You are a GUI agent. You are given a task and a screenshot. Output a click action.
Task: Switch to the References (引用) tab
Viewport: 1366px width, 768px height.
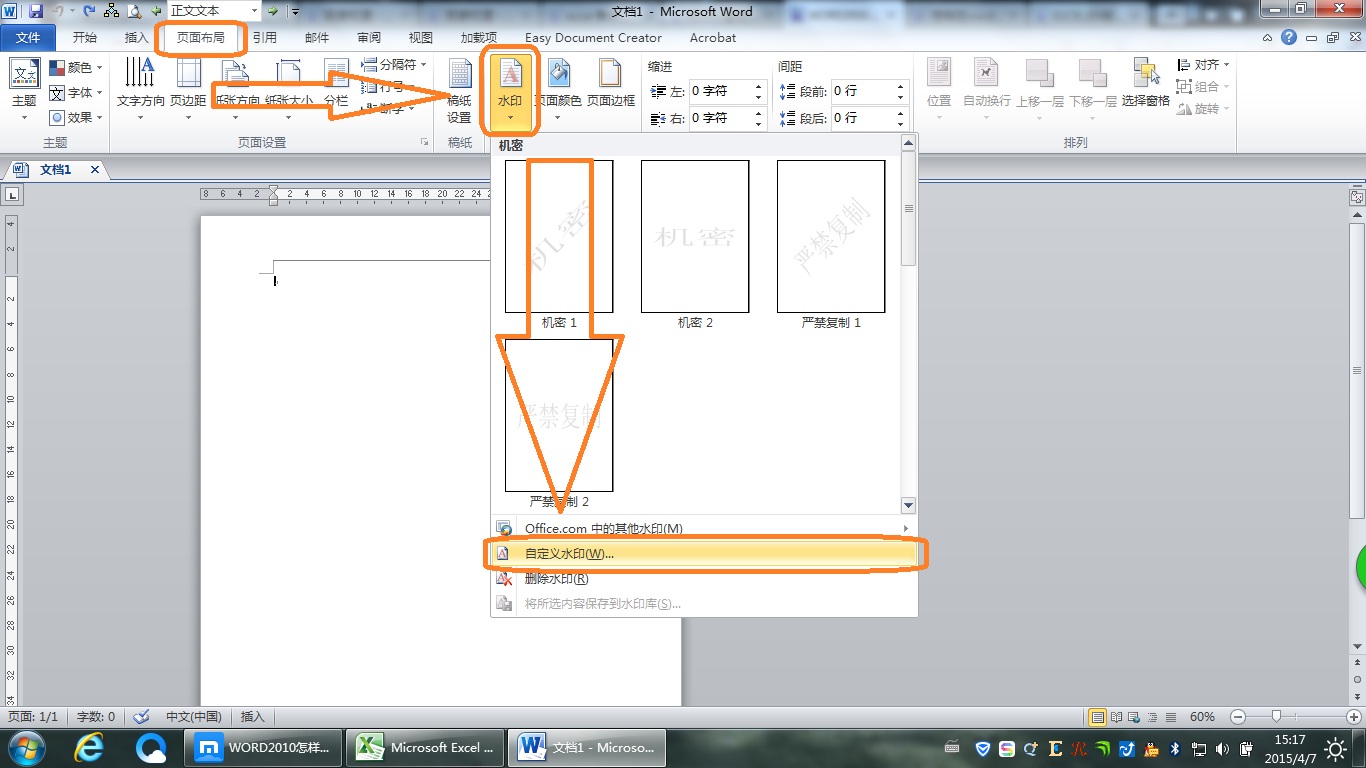click(x=265, y=38)
